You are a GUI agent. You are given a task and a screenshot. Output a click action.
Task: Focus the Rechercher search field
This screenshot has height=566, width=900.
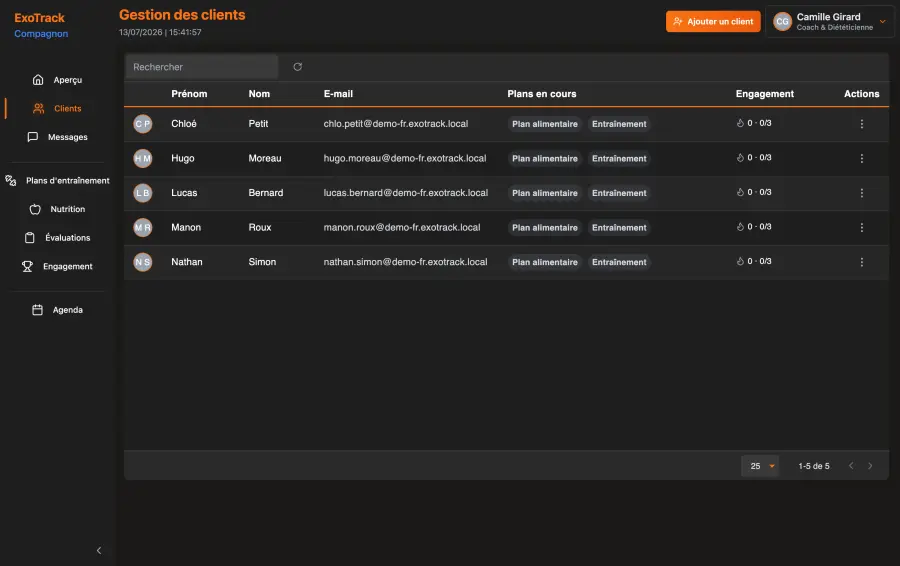click(201, 67)
